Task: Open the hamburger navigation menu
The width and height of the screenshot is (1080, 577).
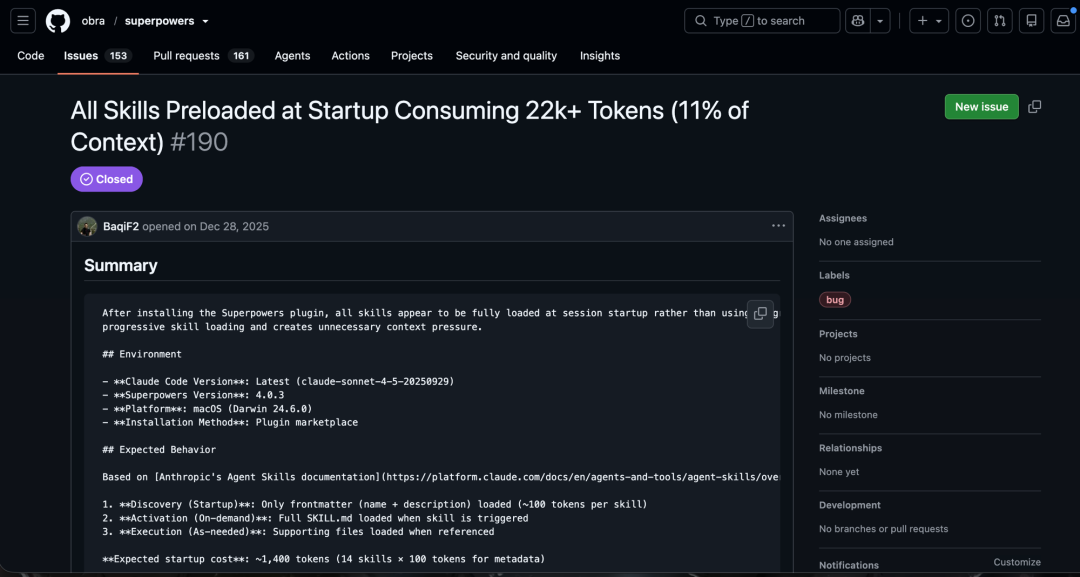Action: click(23, 21)
